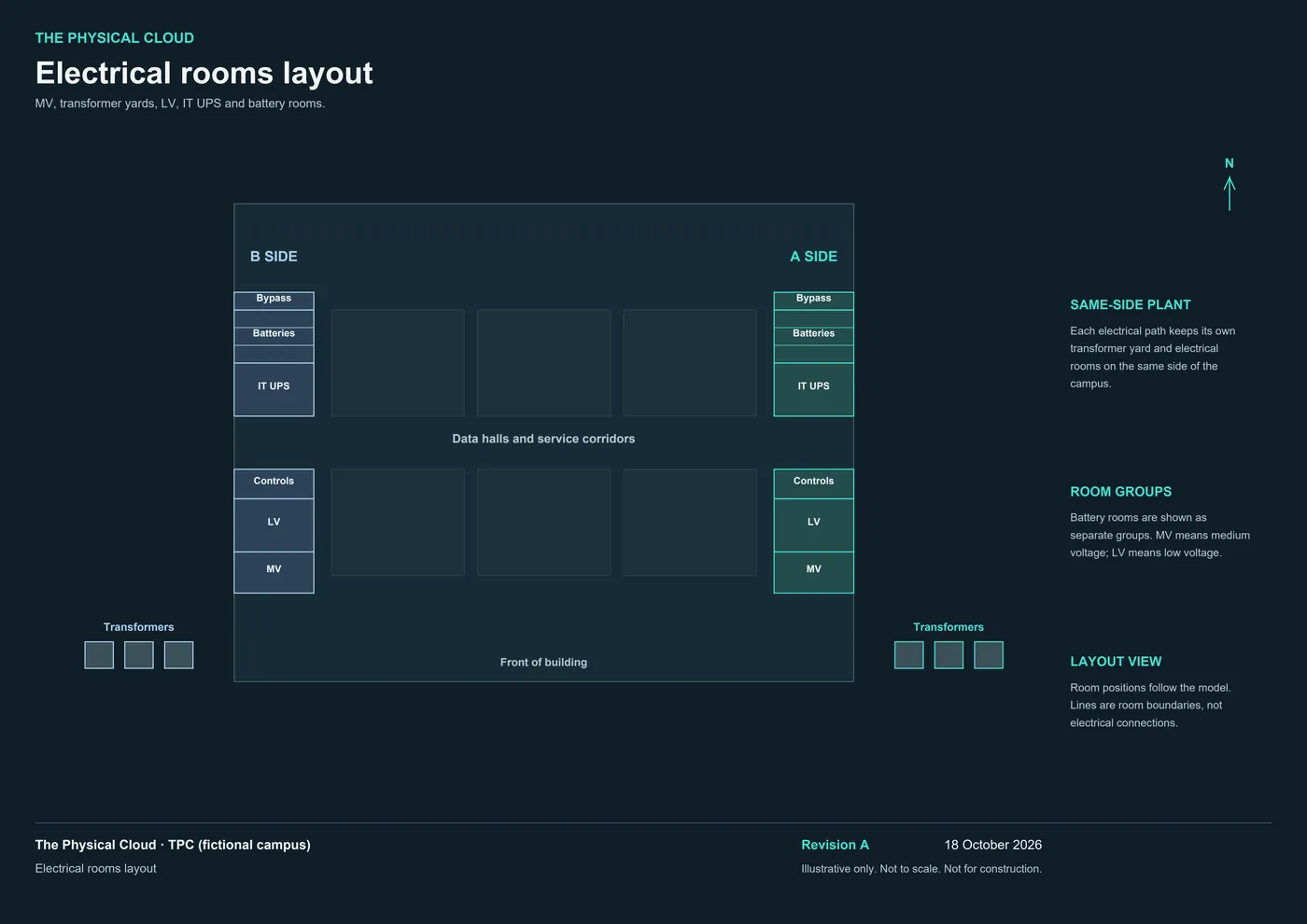Select the A side LV room
This screenshot has height=924, width=1307.
813,525
